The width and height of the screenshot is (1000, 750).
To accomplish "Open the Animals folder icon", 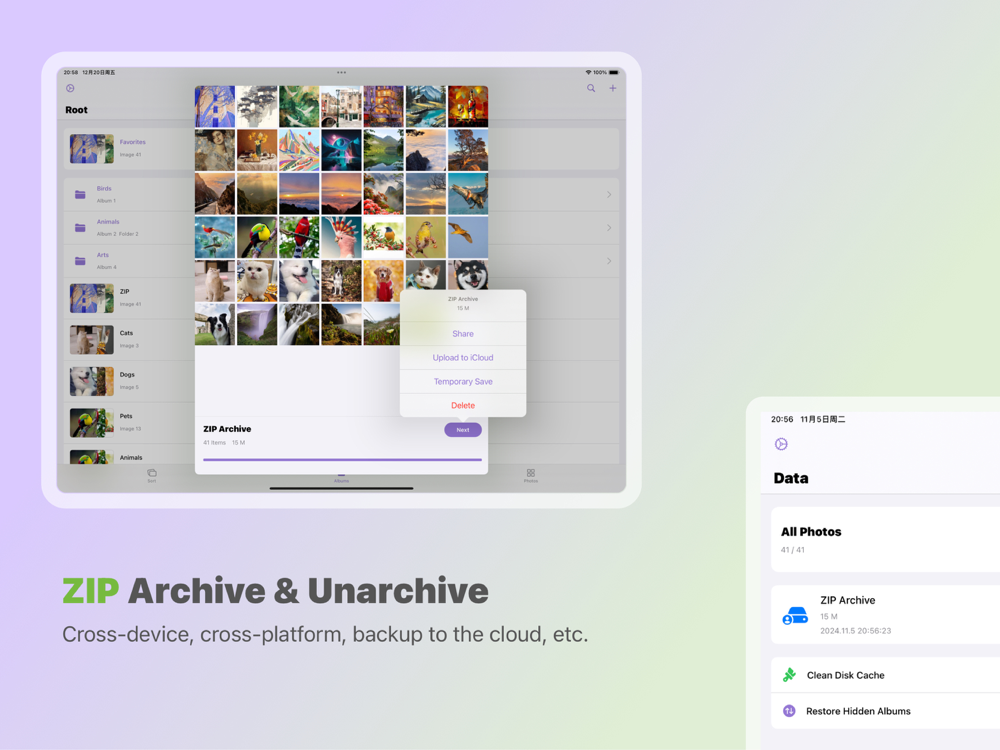I will point(80,228).
